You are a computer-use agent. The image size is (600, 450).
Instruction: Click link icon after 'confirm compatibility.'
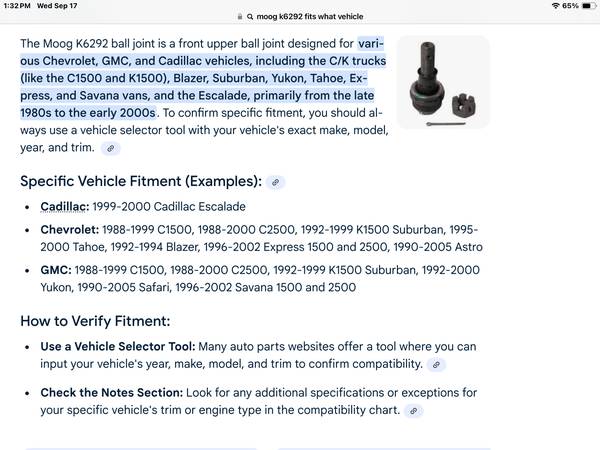436,365
